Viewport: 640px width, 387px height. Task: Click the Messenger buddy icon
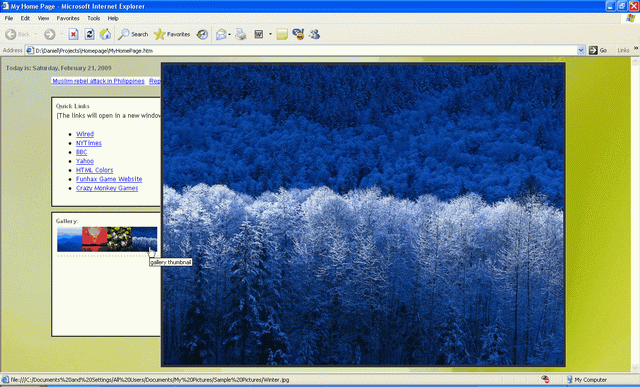pos(314,34)
